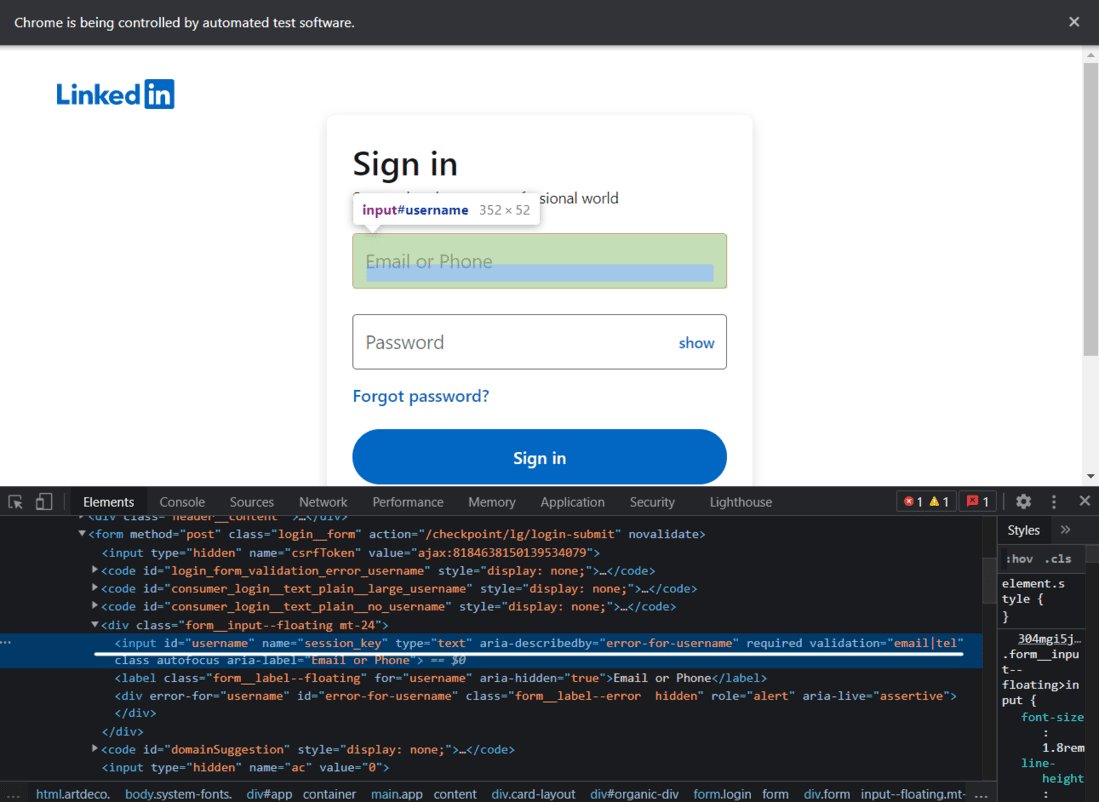Image resolution: width=1099 pixels, height=802 pixels.
Task: Switch to the Console tab
Action: click(182, 502)
